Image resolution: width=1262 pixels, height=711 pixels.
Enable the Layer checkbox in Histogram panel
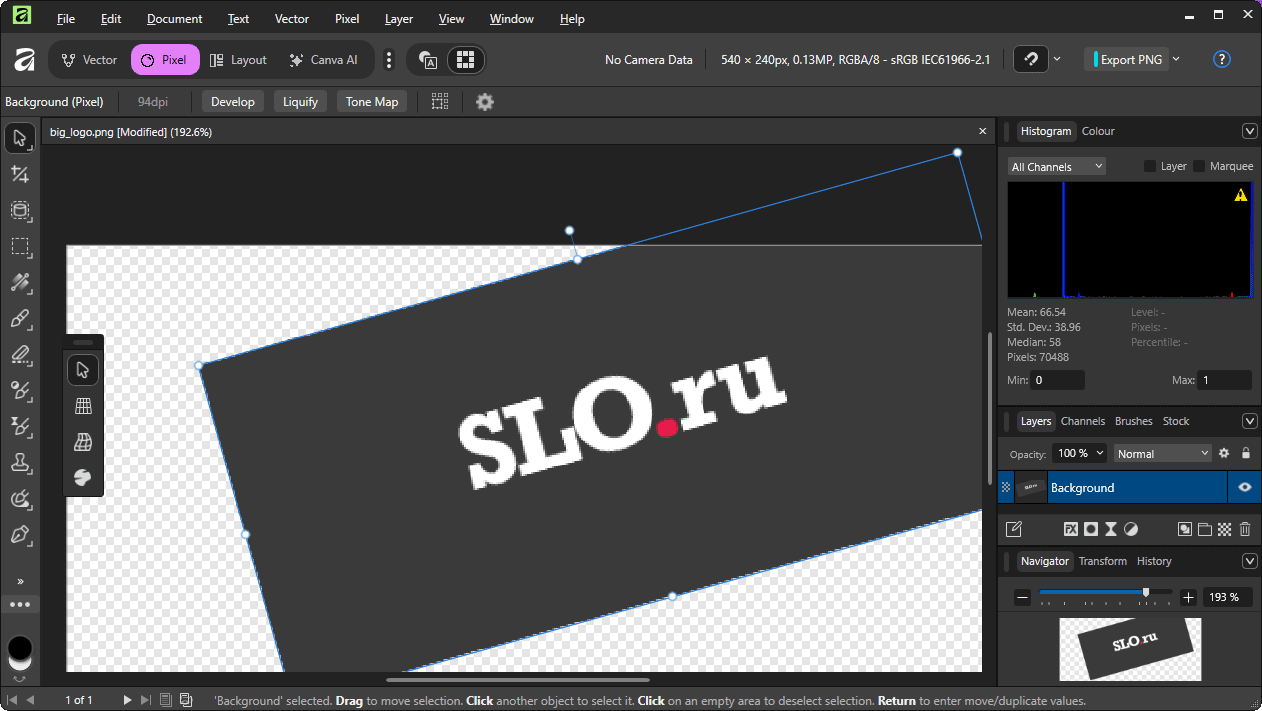[x=1150, y=166]
